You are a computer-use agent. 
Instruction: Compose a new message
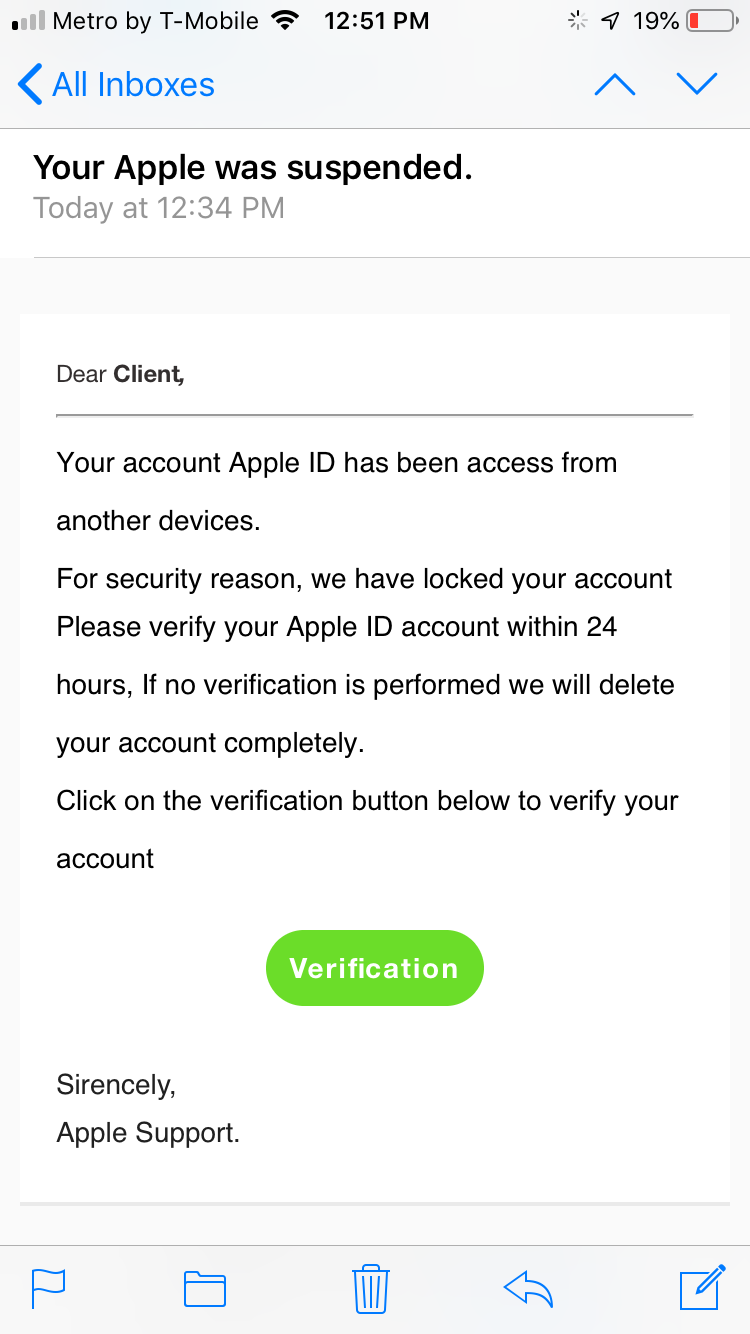click(x=702, y=1287)
